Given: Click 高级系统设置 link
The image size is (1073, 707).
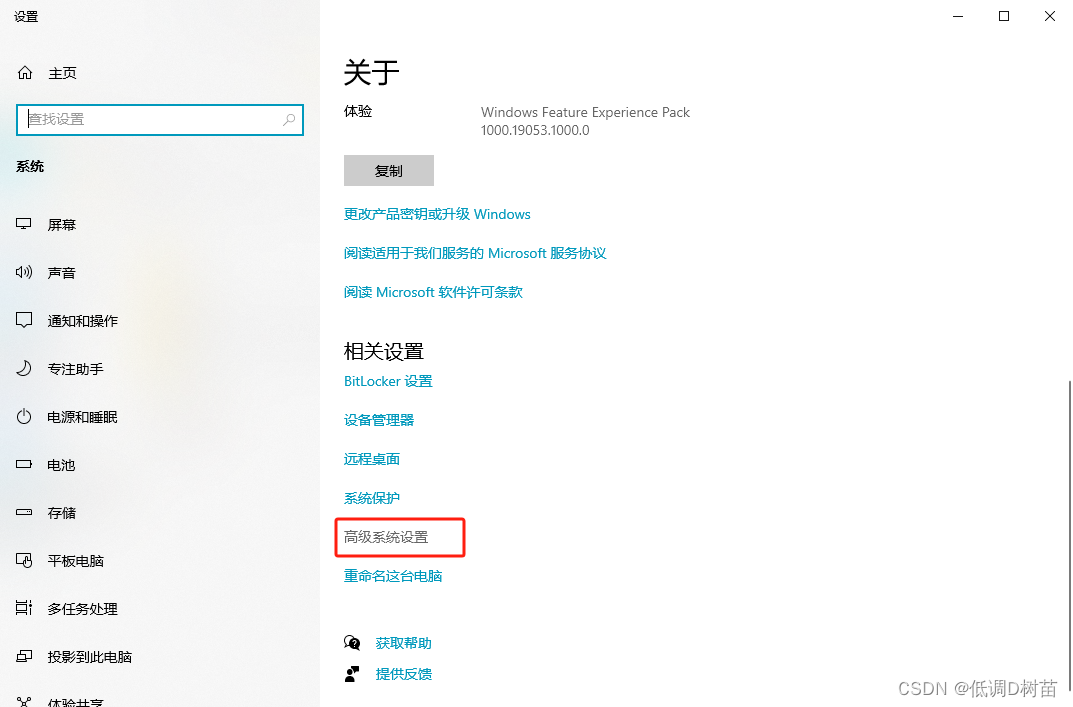Looking at the screenshot, I should click(386, 537).
